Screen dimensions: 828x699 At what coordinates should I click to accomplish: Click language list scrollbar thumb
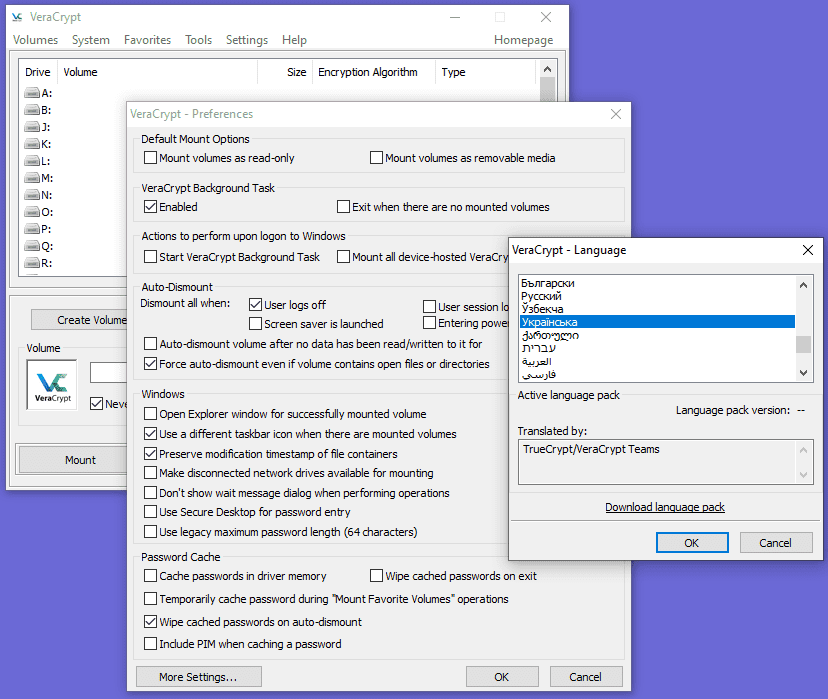click(x=803, y=344)
